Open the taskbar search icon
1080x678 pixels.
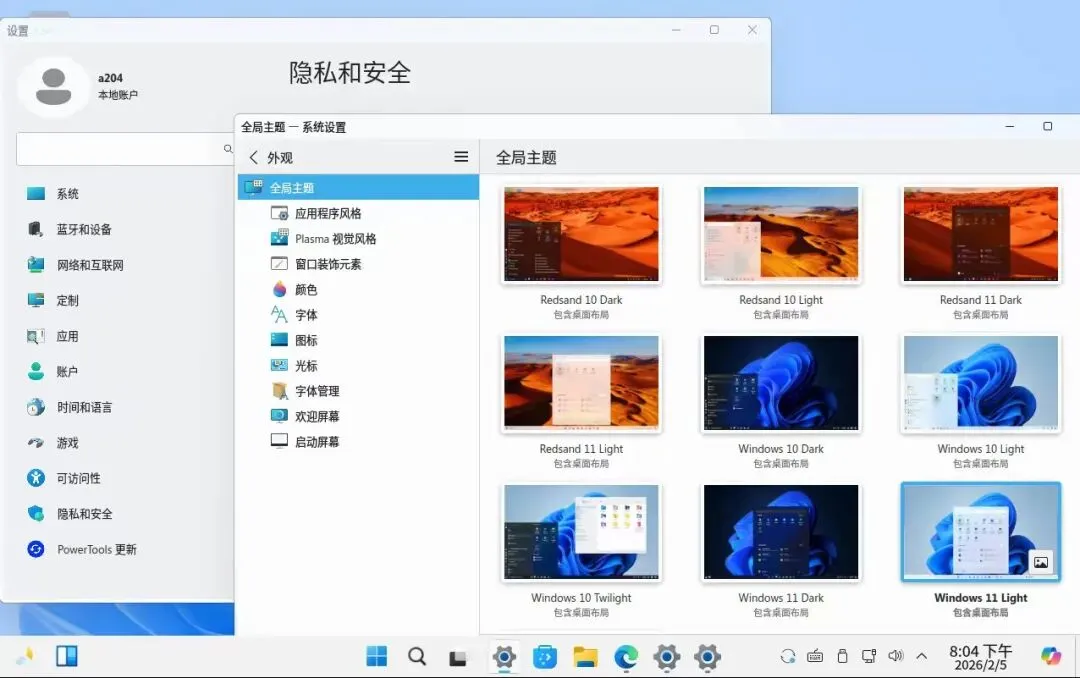[417, 657]
